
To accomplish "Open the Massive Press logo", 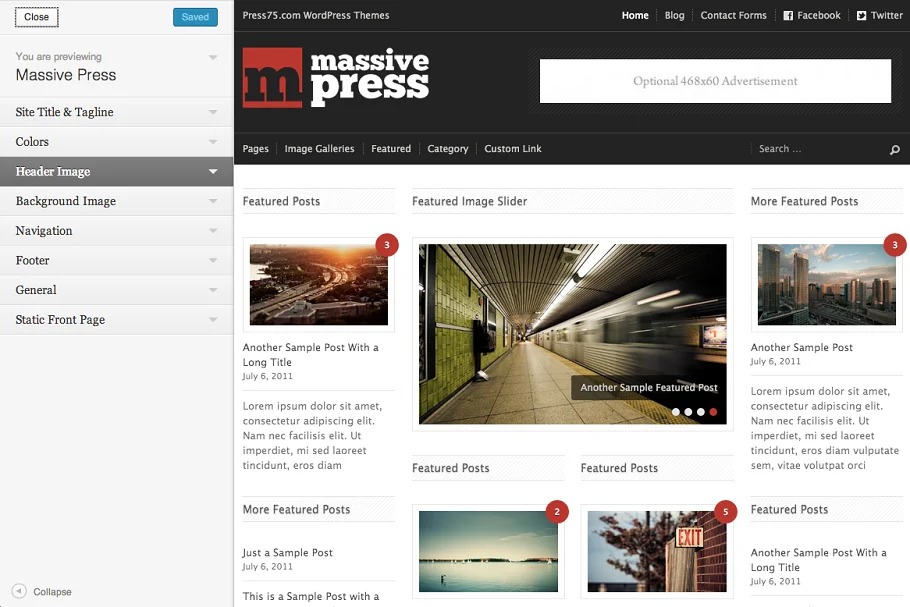I will (x=336, y=77).
